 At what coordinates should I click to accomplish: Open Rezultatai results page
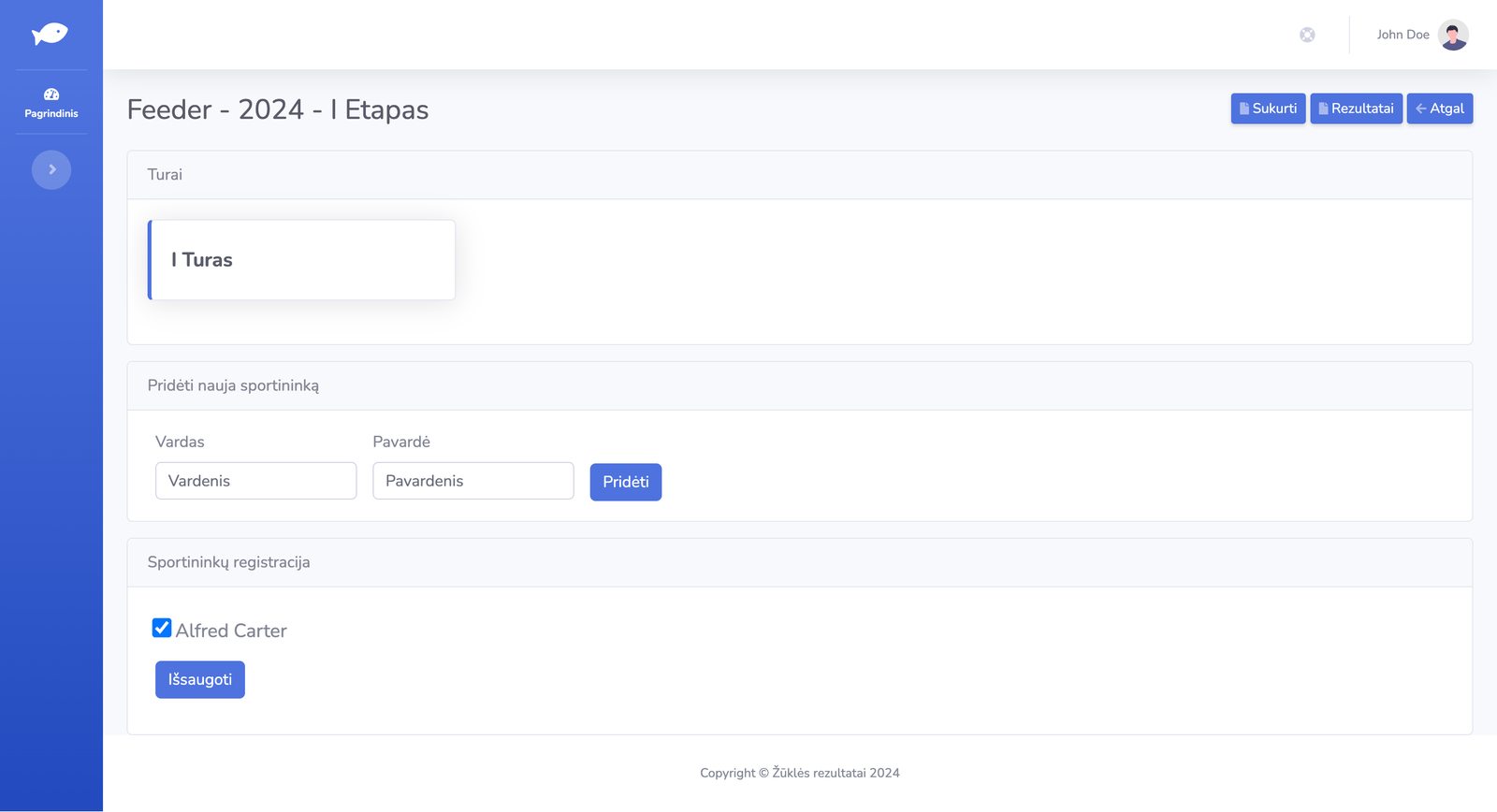point(1356,109)
